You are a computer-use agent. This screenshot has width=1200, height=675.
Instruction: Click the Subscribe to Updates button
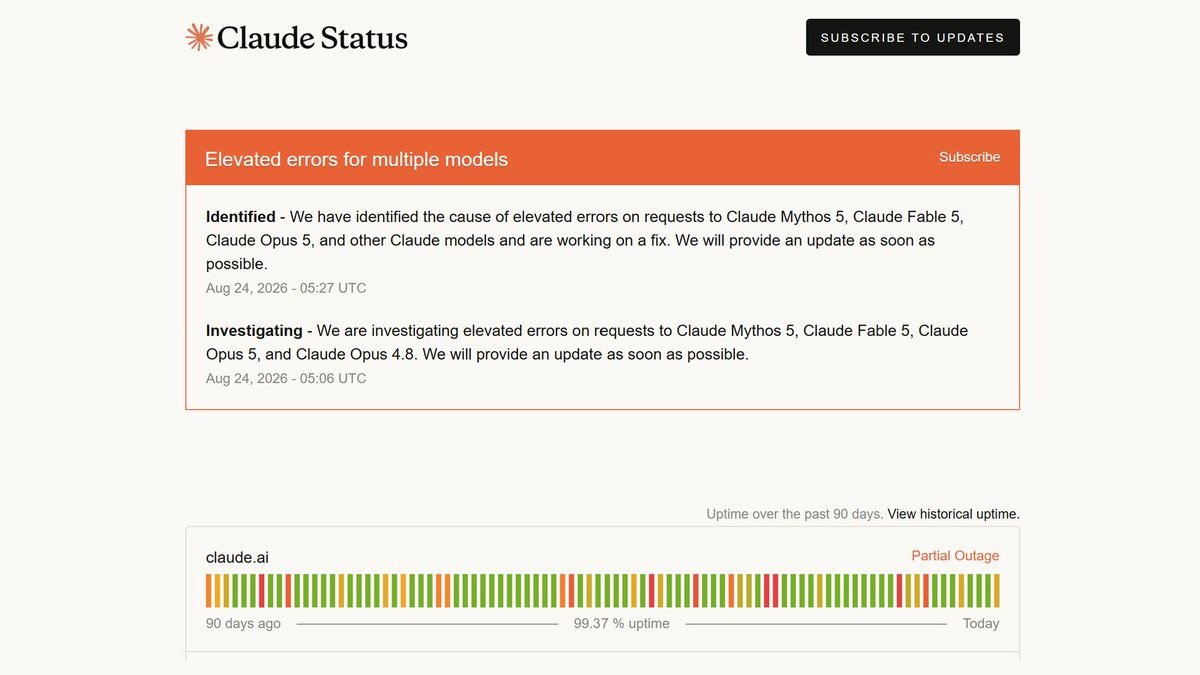913,37
